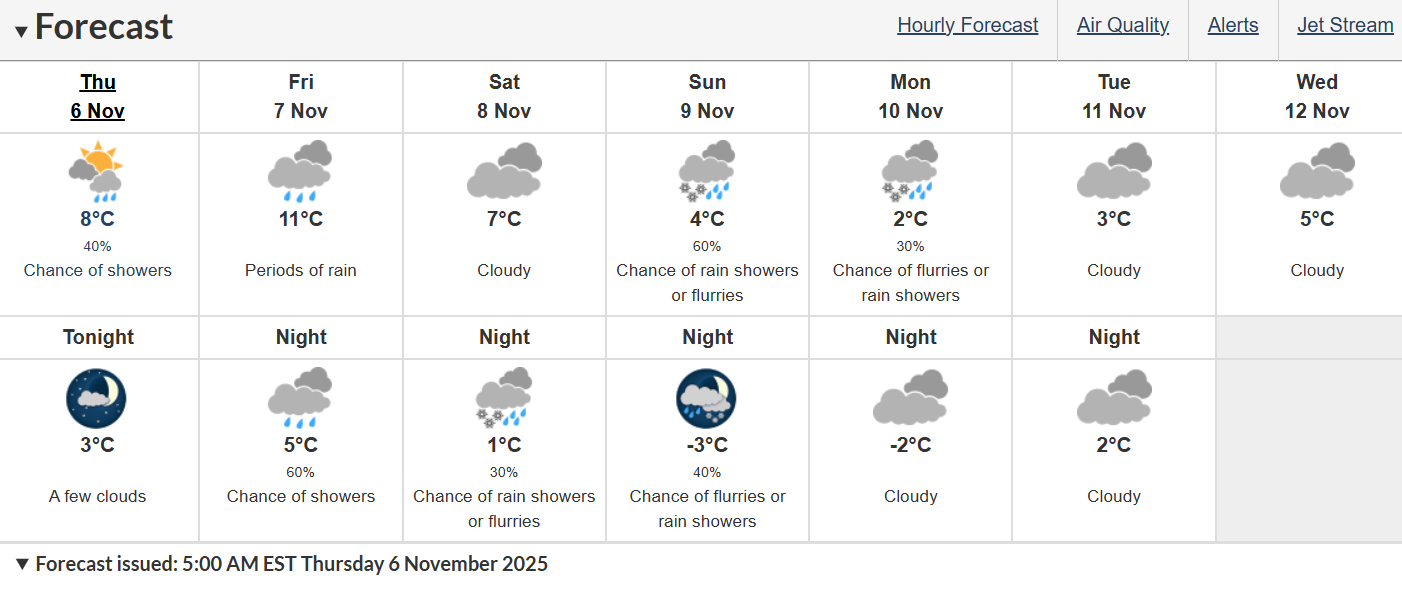Click the Tue 11 Nov column header
Viewport: 1402px width, 596px height.
click(x=1114, y=96)
